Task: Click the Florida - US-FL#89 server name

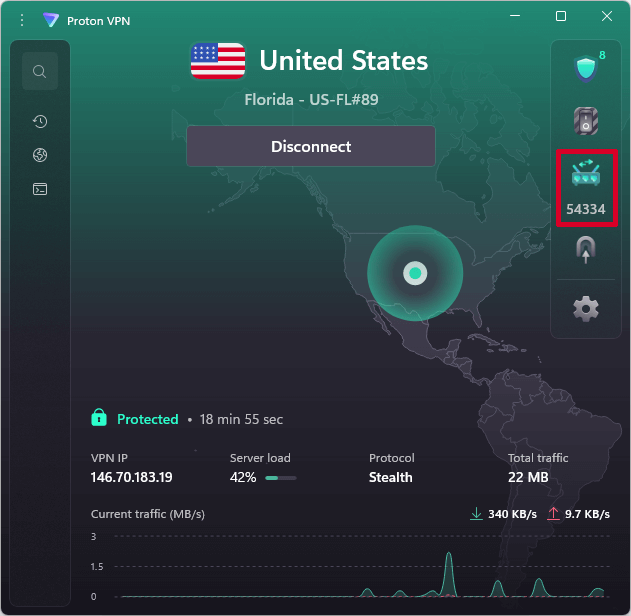Action: [311, 100]
